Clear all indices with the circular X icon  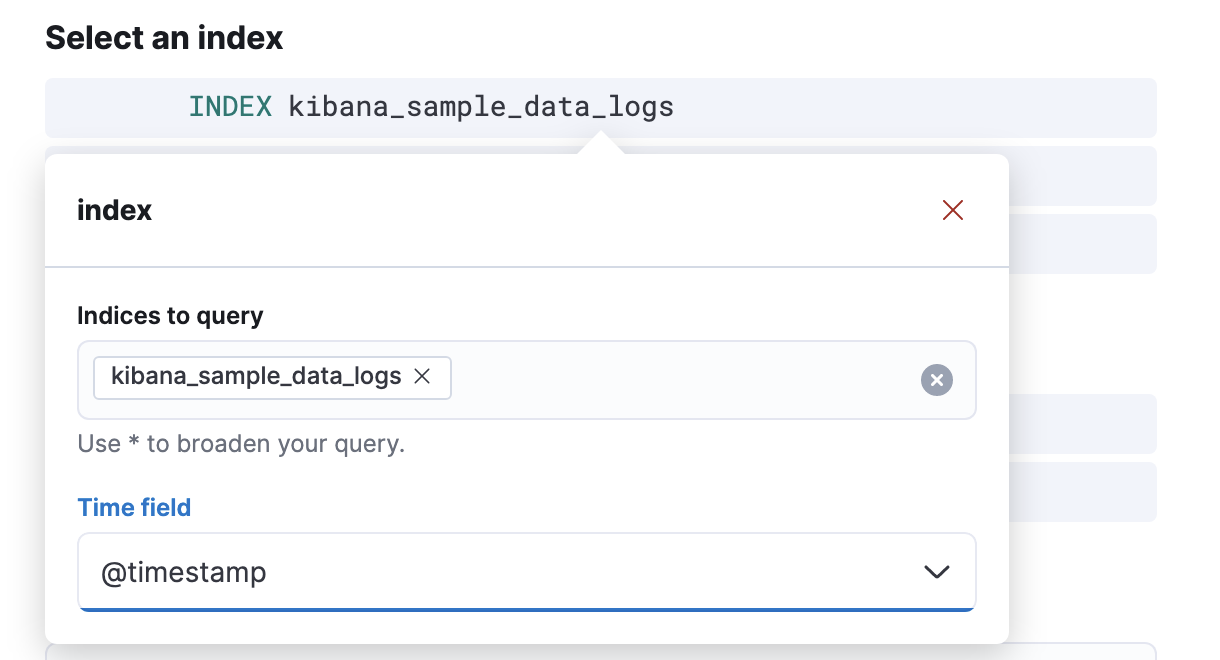point(936,380)
